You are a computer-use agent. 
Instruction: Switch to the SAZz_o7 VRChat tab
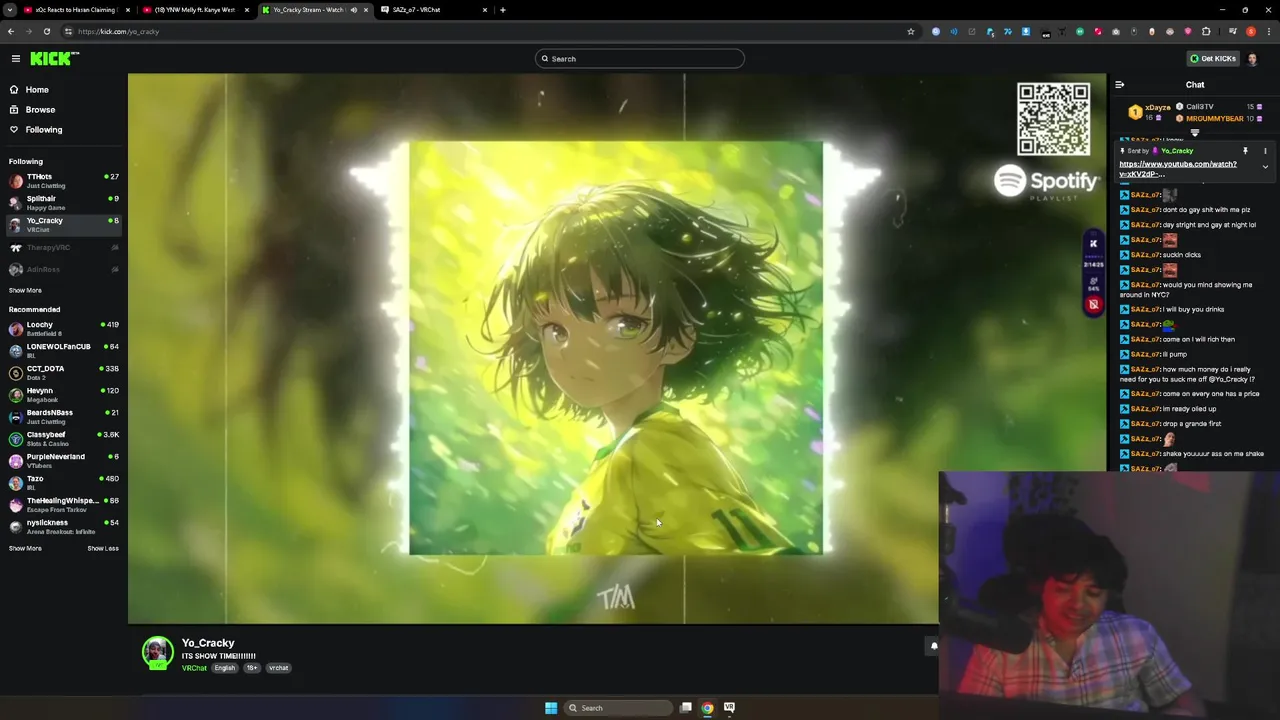(x=433, y=10)
